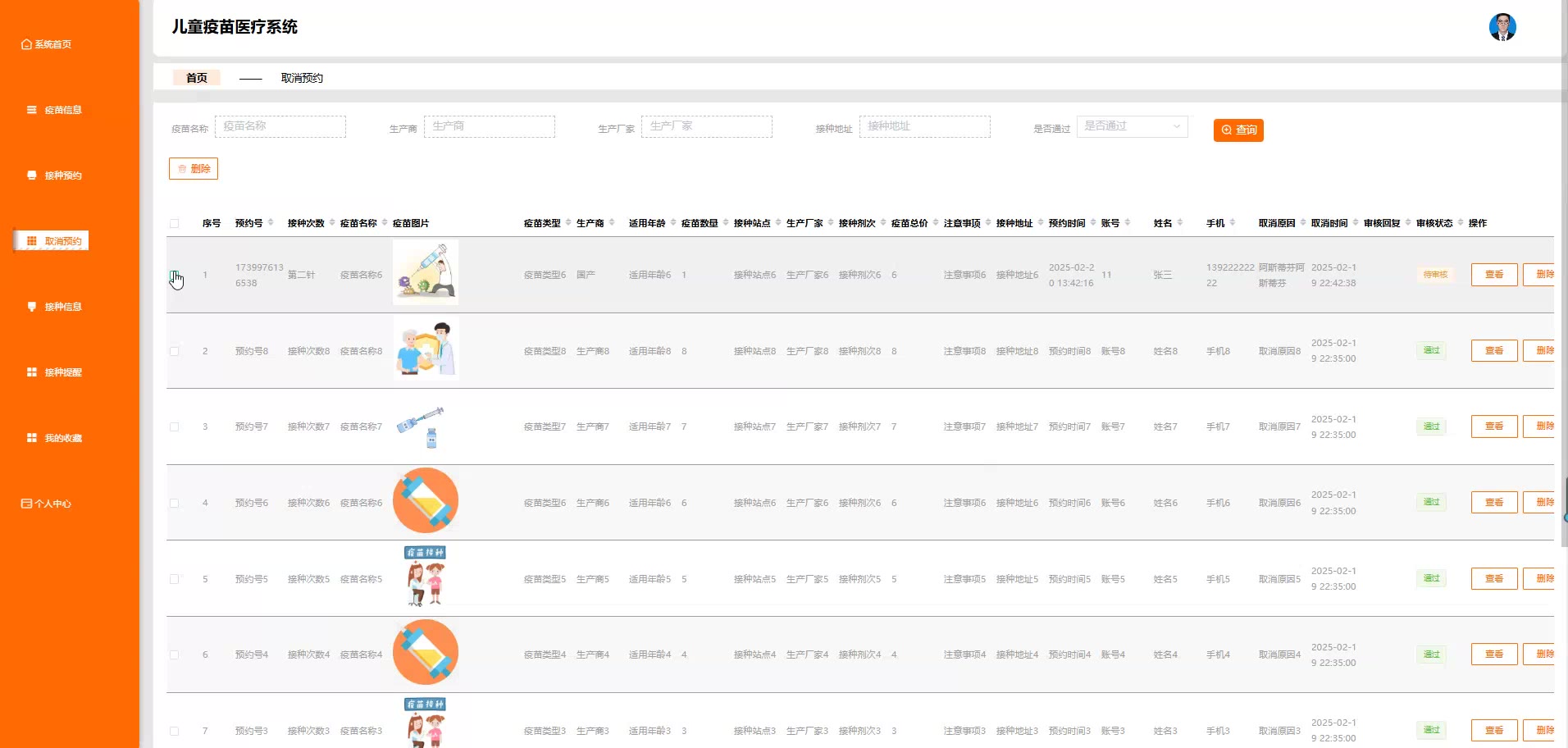Image resolution: width=1568 pixels, height=748 pixels.
Task: Click the 接种信息 sidebar icon
Action: pyautogui.click(x=32, y=307)
